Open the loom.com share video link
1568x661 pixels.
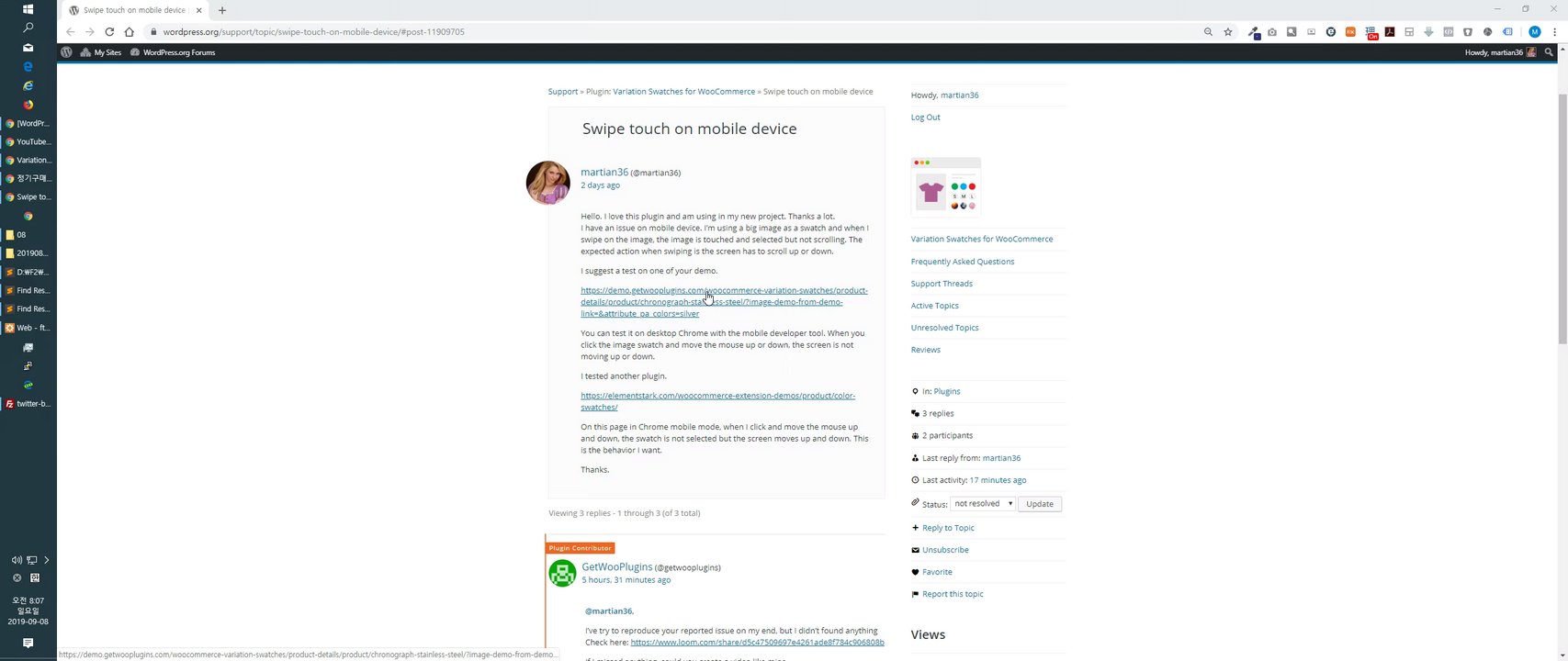757,643
